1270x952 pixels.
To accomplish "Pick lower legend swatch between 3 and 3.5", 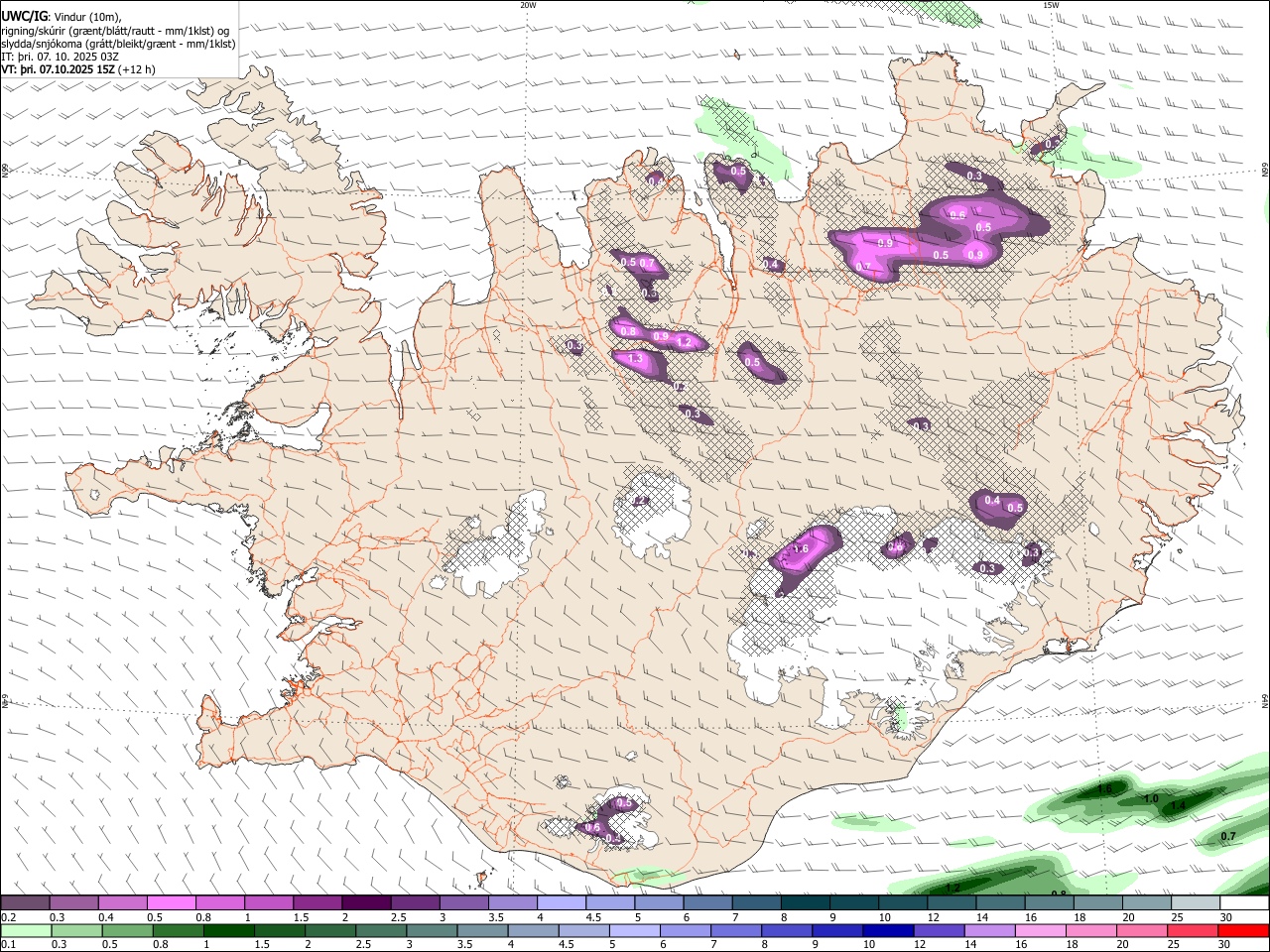I will (433, 931).
